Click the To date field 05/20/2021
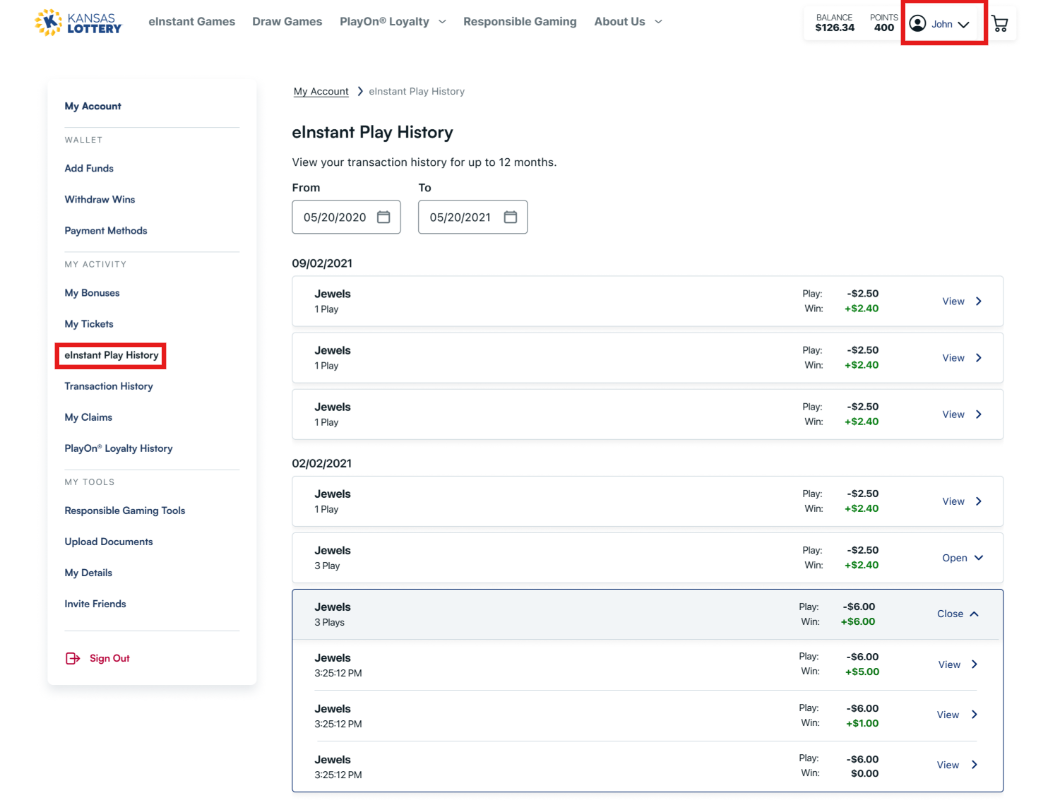 tap(473, 217)
